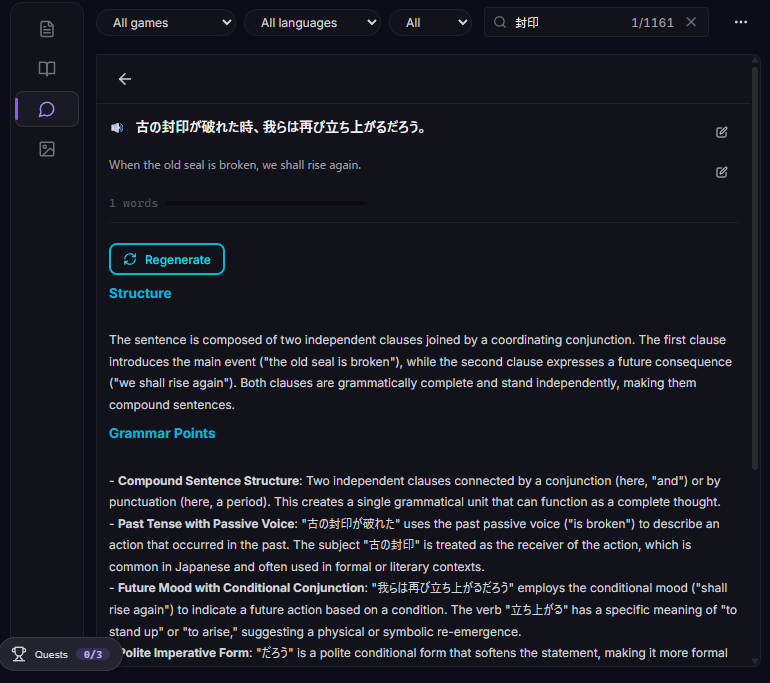Edit the English translation text
Screen dimensions: 770x683
721,172
